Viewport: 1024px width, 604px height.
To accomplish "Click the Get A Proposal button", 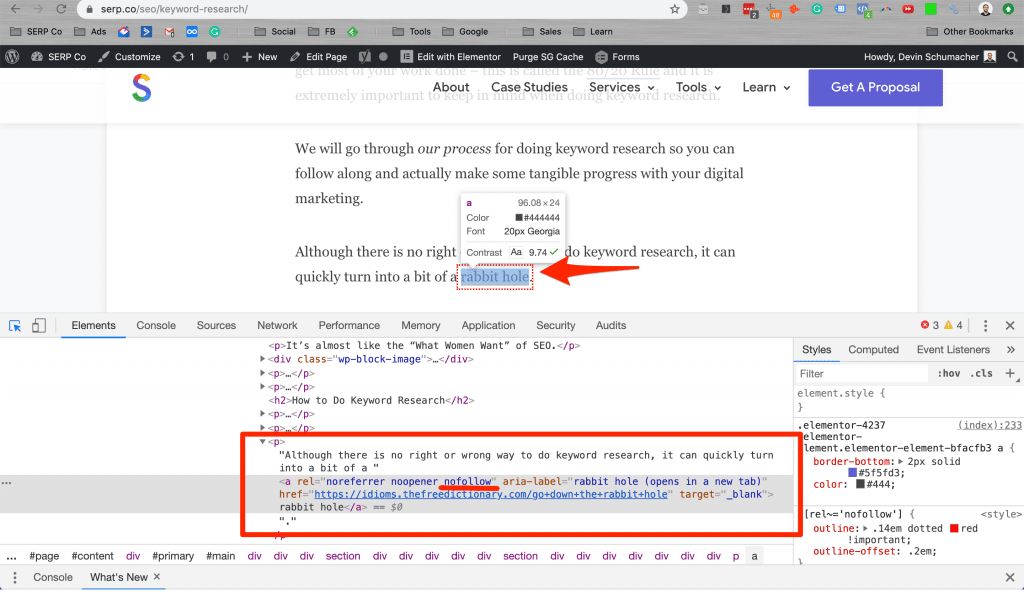I will pos(875,87).
